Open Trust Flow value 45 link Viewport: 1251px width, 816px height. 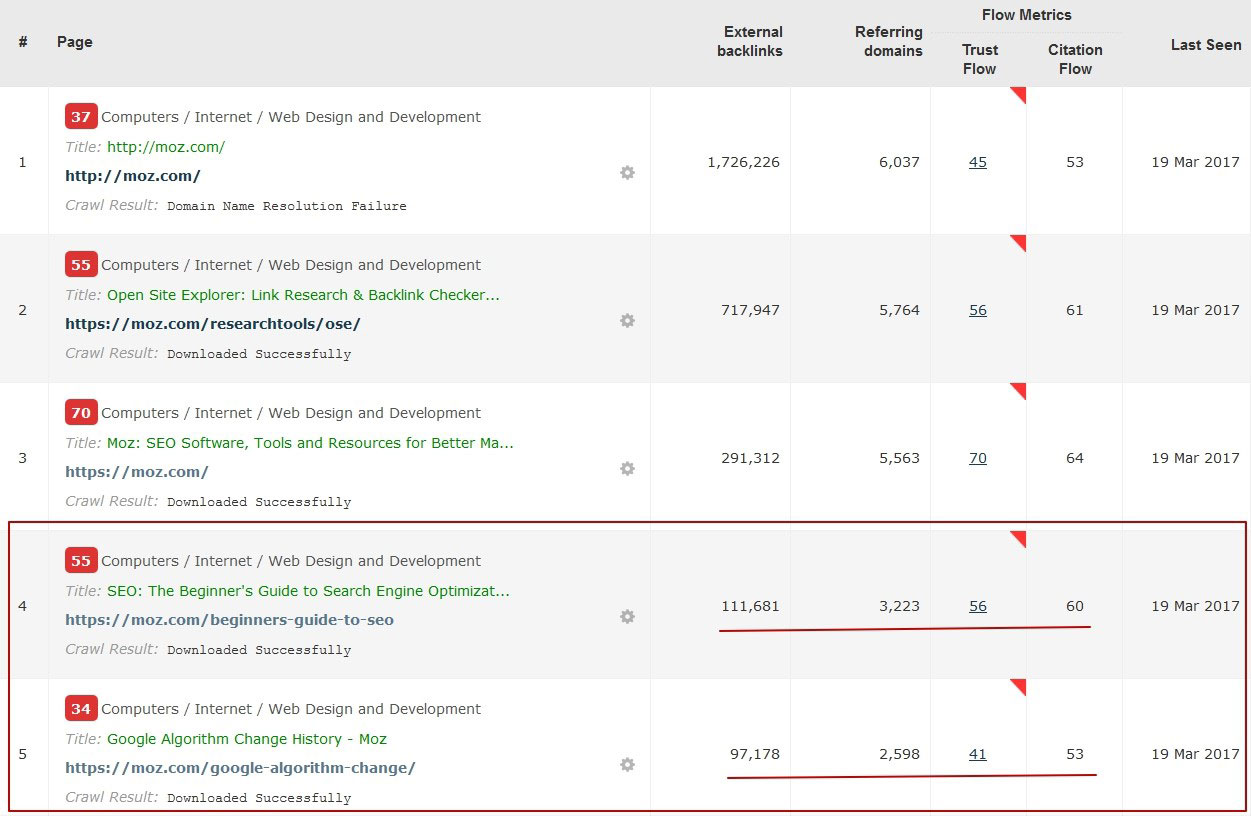(978, 162)
